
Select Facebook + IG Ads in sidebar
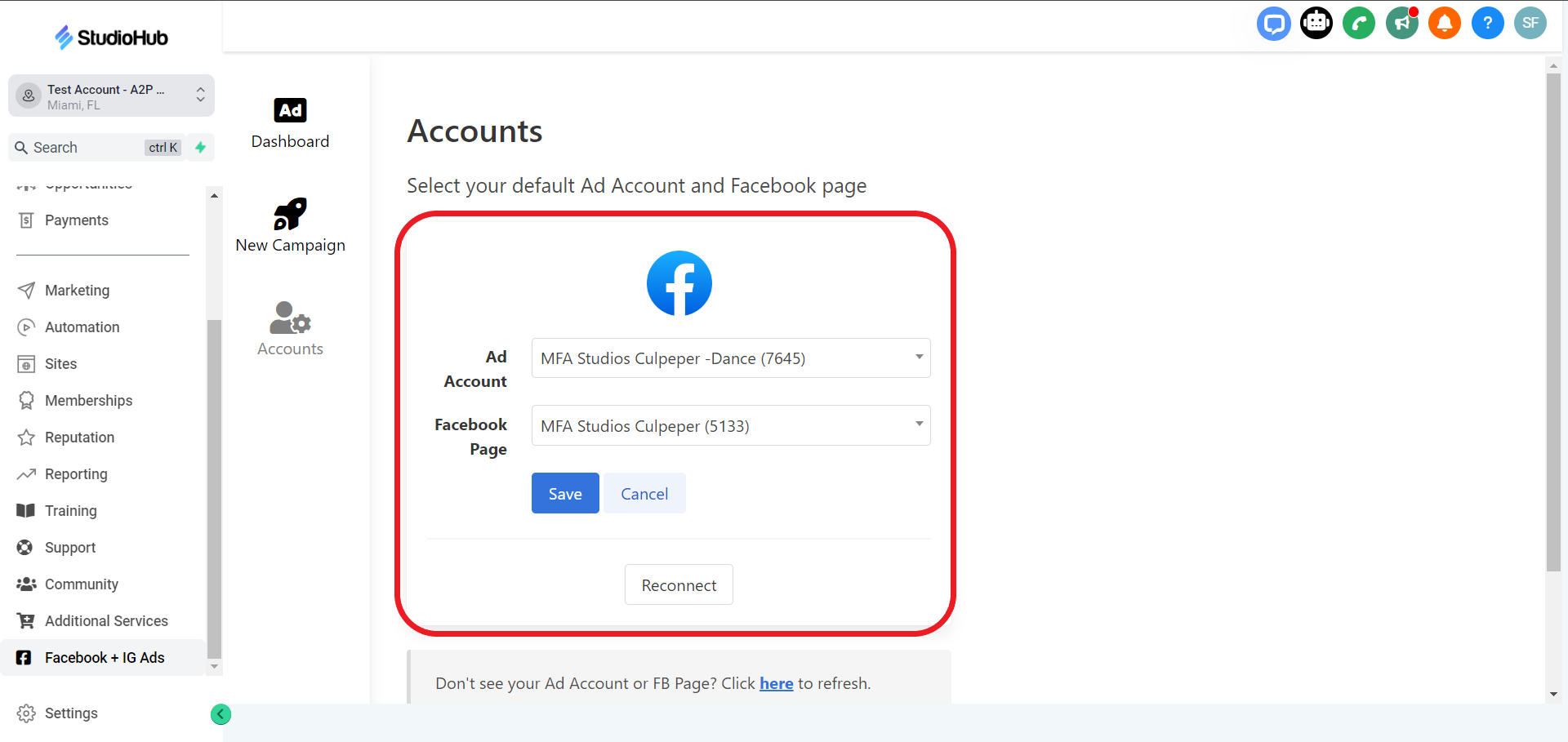tap(103, 658)
